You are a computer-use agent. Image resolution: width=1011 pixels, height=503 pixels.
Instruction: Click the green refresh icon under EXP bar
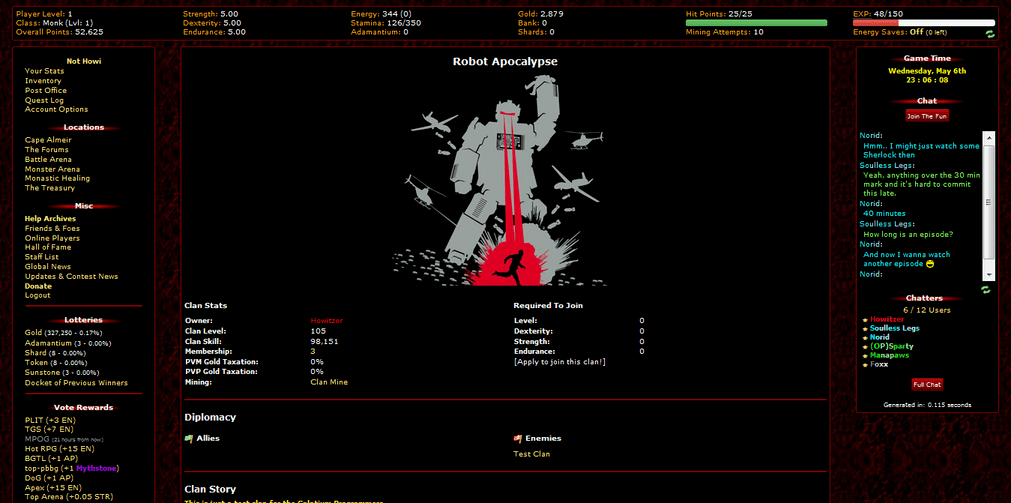click(990, 34)
